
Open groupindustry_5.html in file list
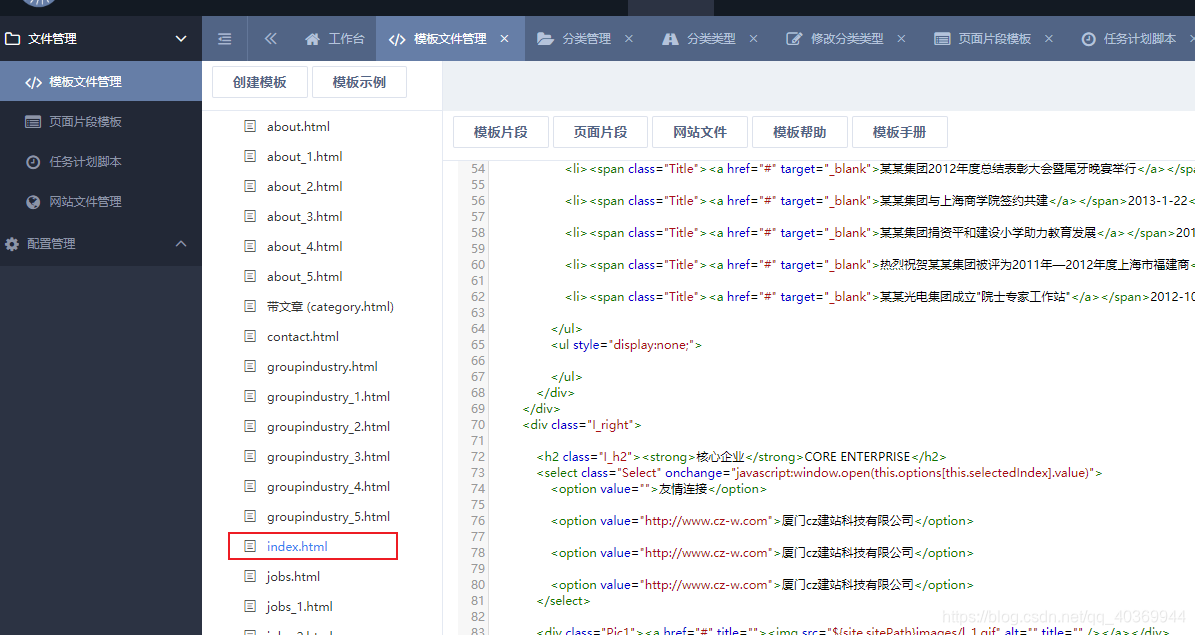(x=328, y=516)
